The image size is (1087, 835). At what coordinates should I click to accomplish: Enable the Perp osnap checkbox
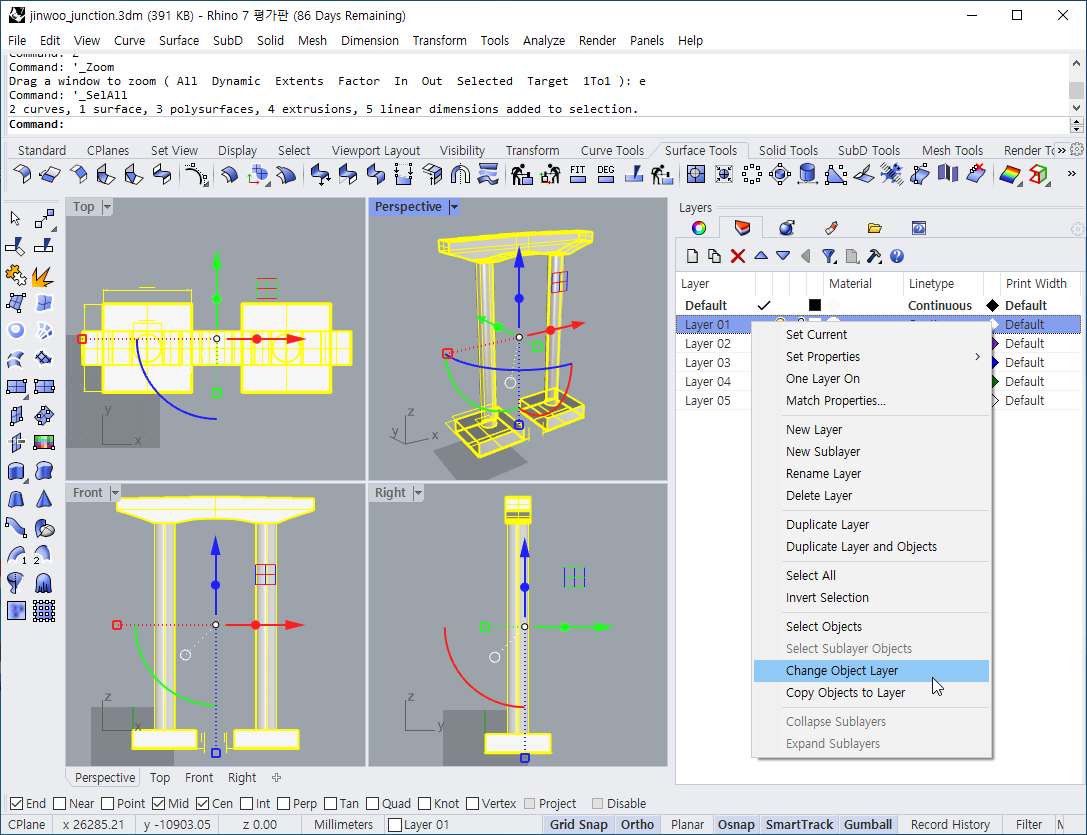pyautogui.click(x=284, y=803)
